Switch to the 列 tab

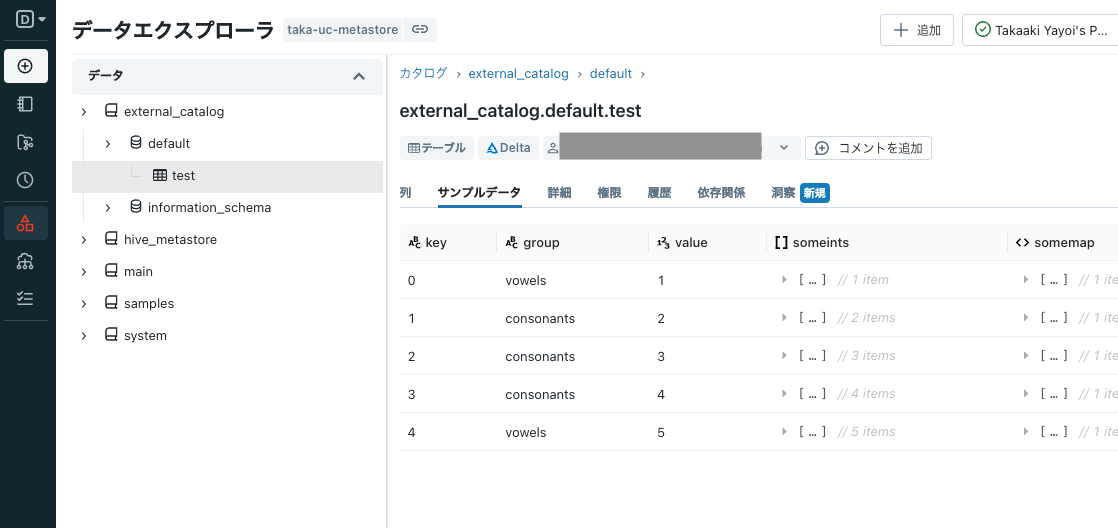pyautogui.click(x=406, y=192)
